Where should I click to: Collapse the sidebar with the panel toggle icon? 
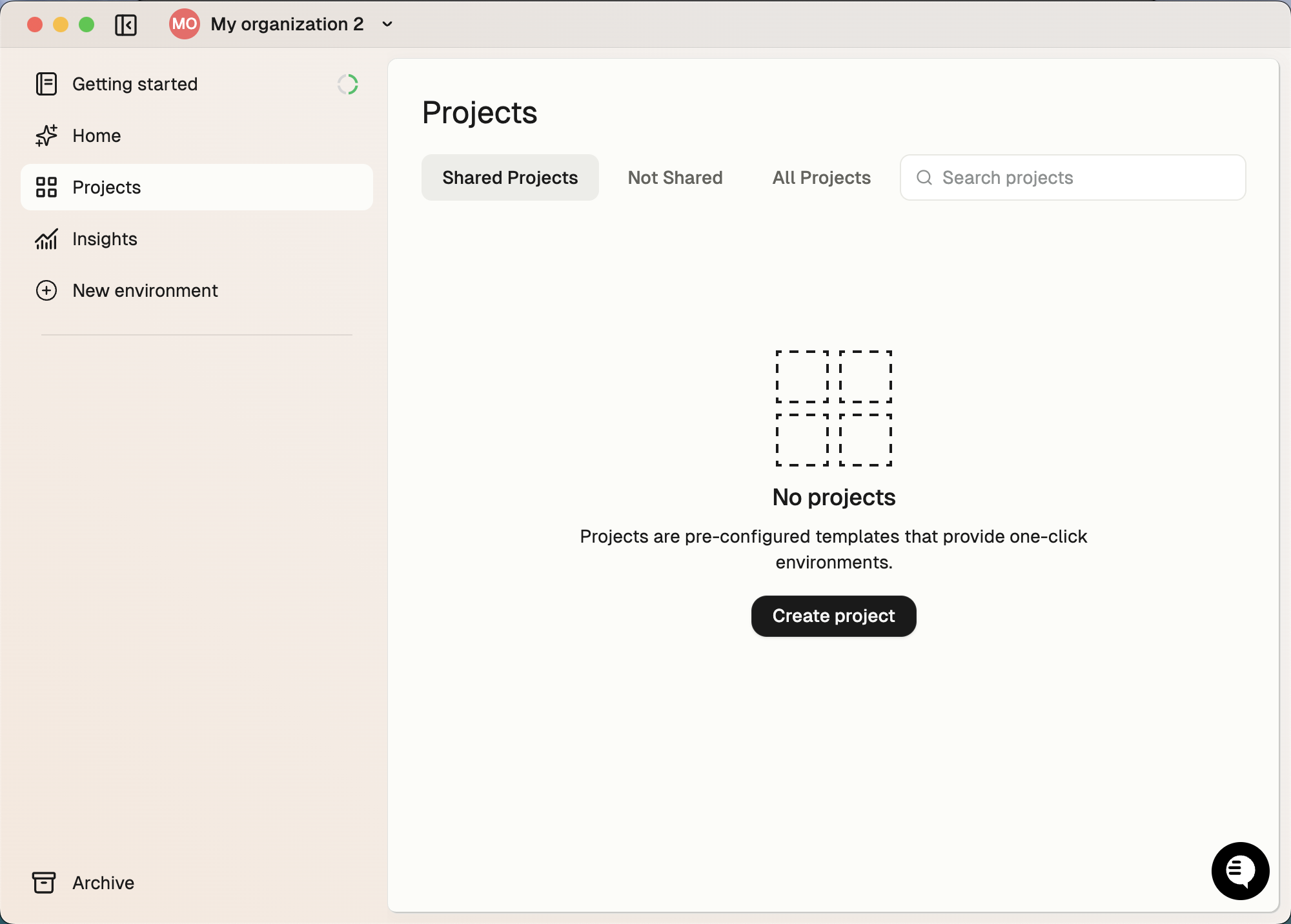click(x=126, y=25)
